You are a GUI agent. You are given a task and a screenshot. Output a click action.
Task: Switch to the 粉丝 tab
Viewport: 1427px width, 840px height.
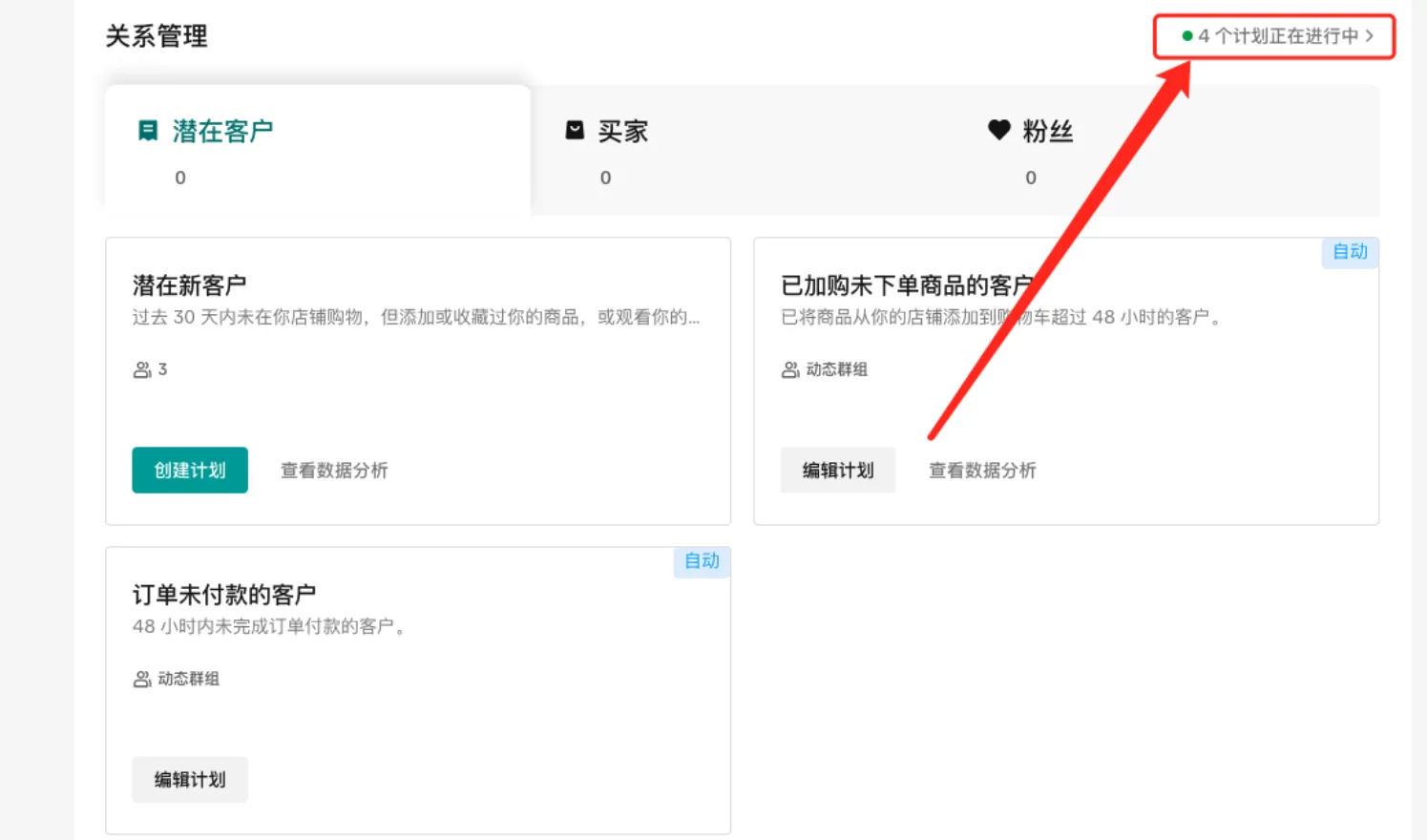tap(1167, 150)
